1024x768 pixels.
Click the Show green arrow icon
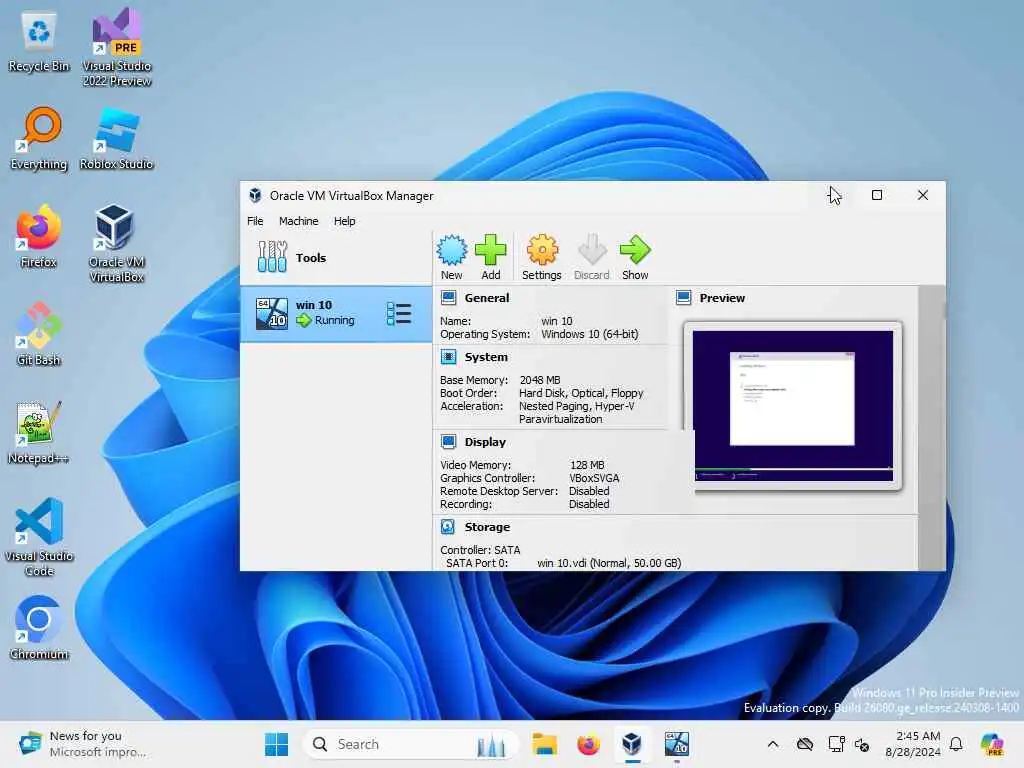pos(635,250)
